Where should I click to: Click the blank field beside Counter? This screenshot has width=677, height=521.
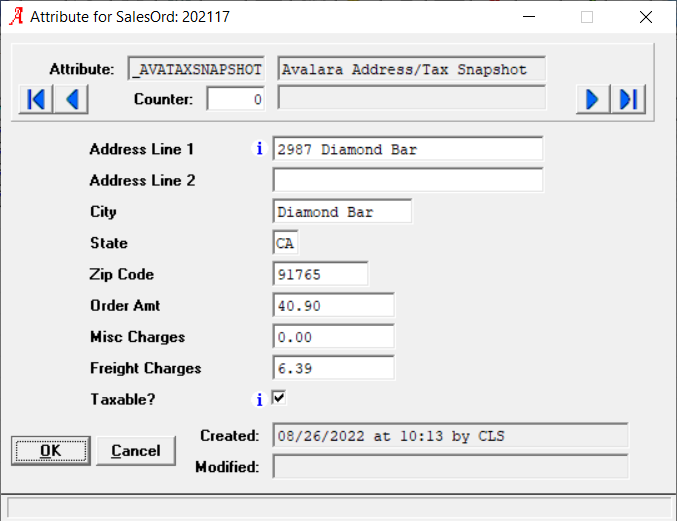411,98
